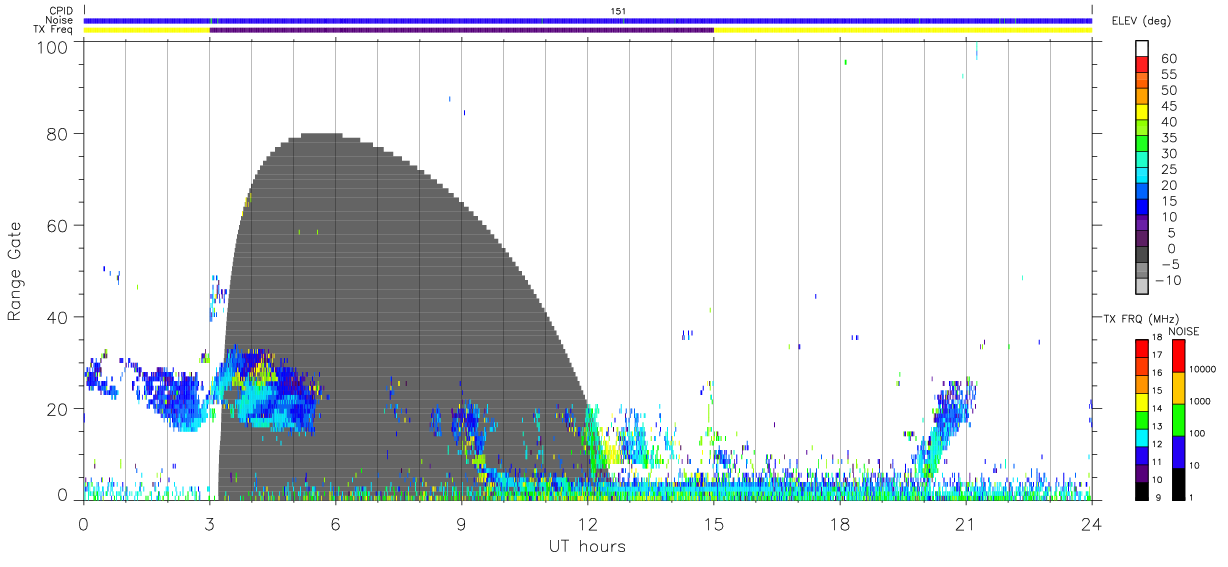Click the NOISE colorbar title

(1184, 330)
